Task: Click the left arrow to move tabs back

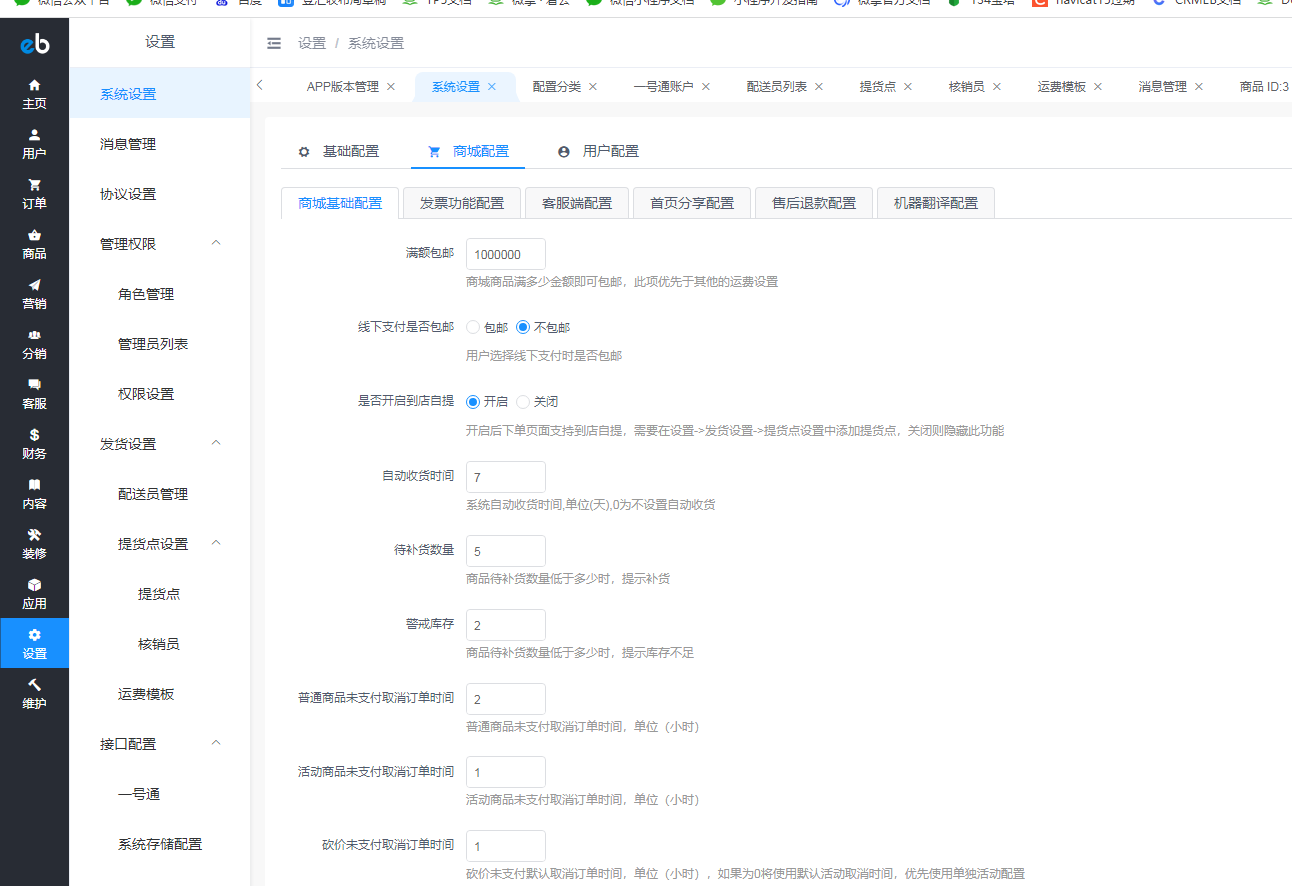Action: pos(259,85)
